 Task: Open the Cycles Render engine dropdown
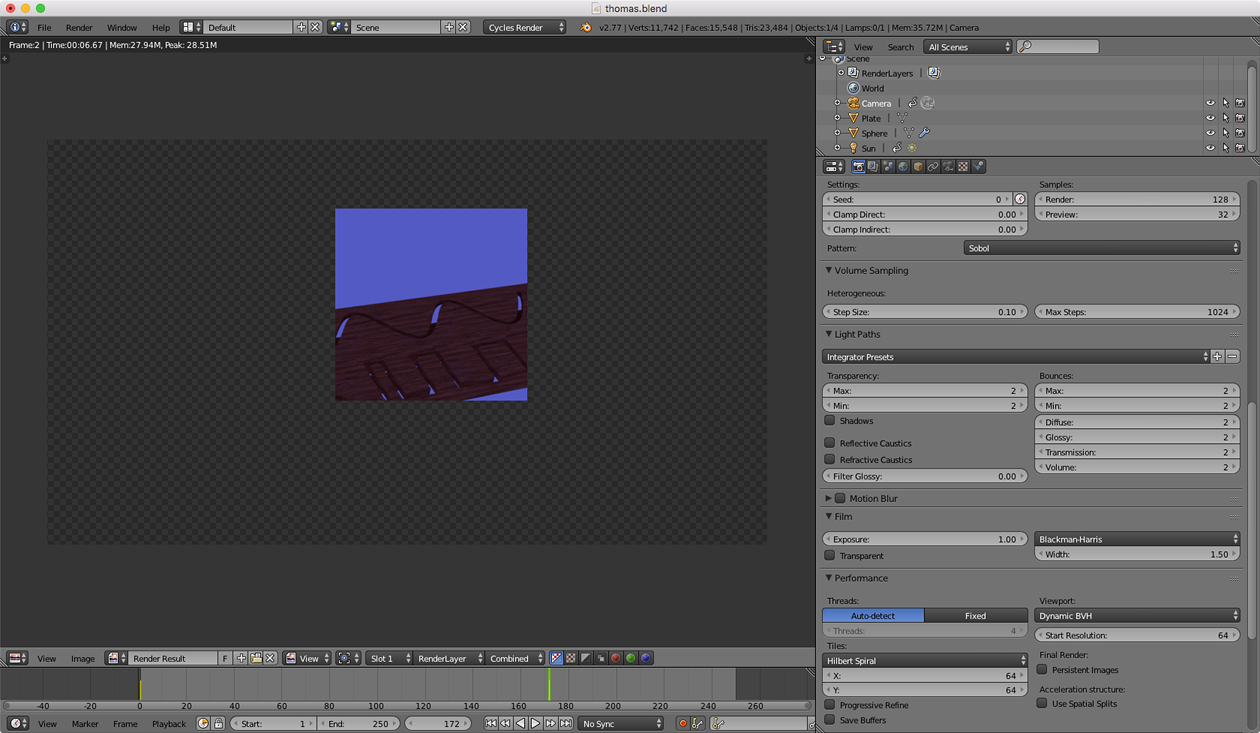[x=525, y=27]
